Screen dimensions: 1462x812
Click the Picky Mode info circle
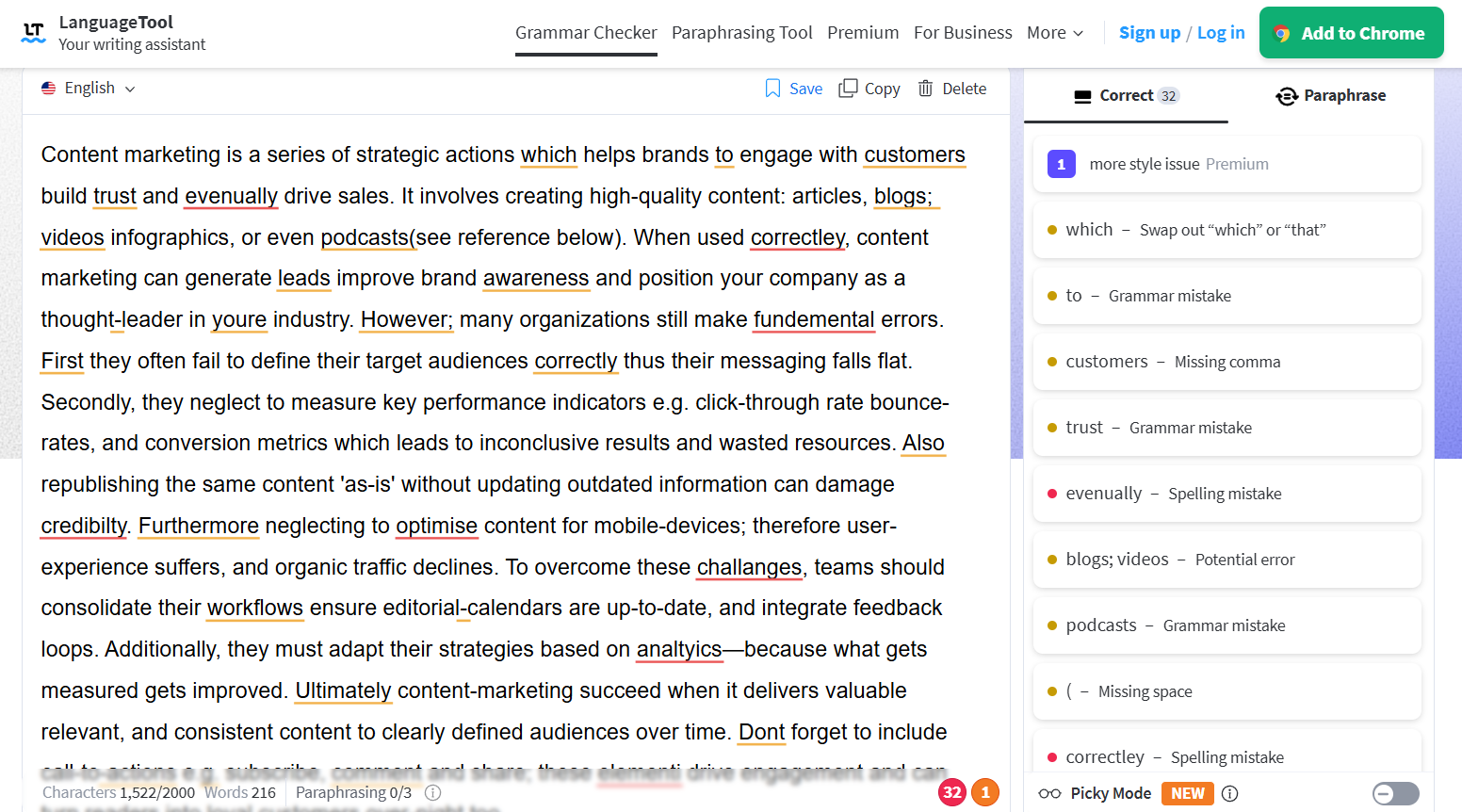[1230, 793]
